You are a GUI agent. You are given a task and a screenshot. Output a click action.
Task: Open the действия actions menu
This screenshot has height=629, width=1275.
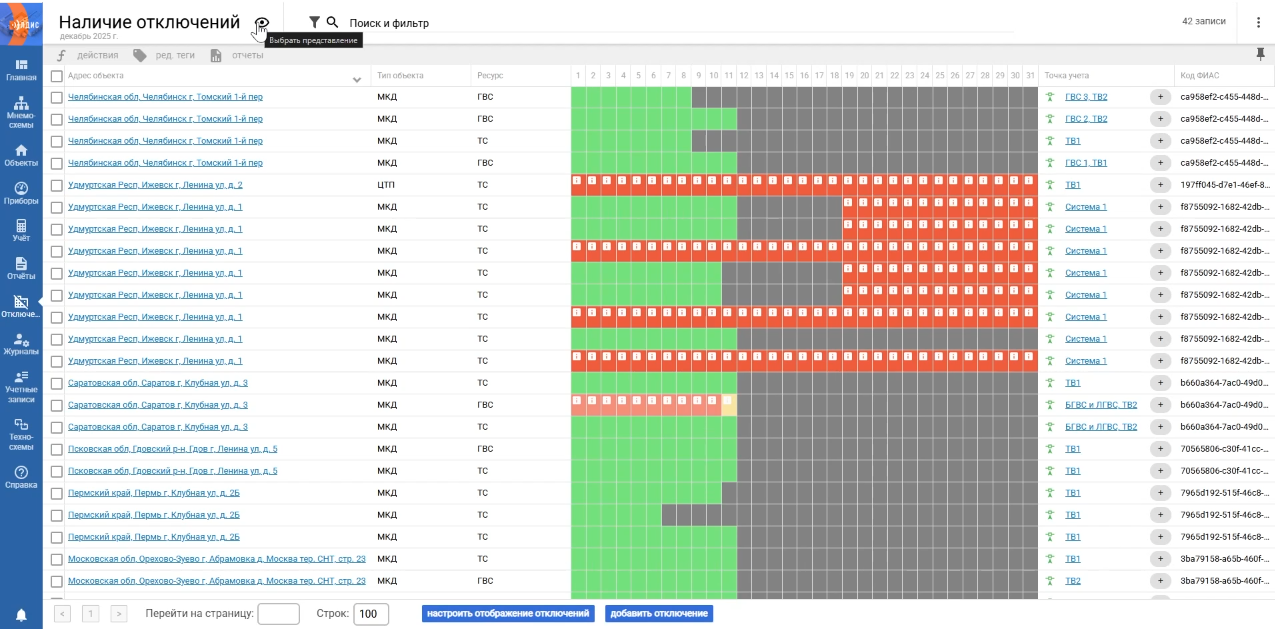(88, 55)
